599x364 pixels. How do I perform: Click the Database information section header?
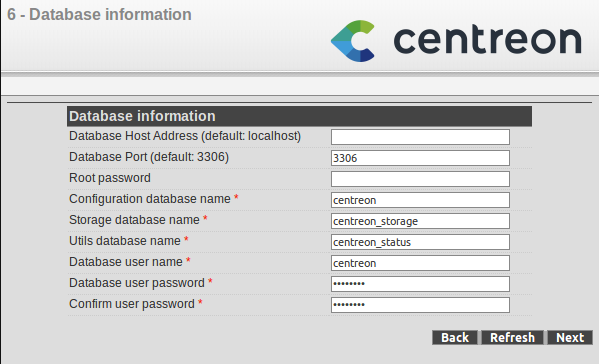(299, 116)
